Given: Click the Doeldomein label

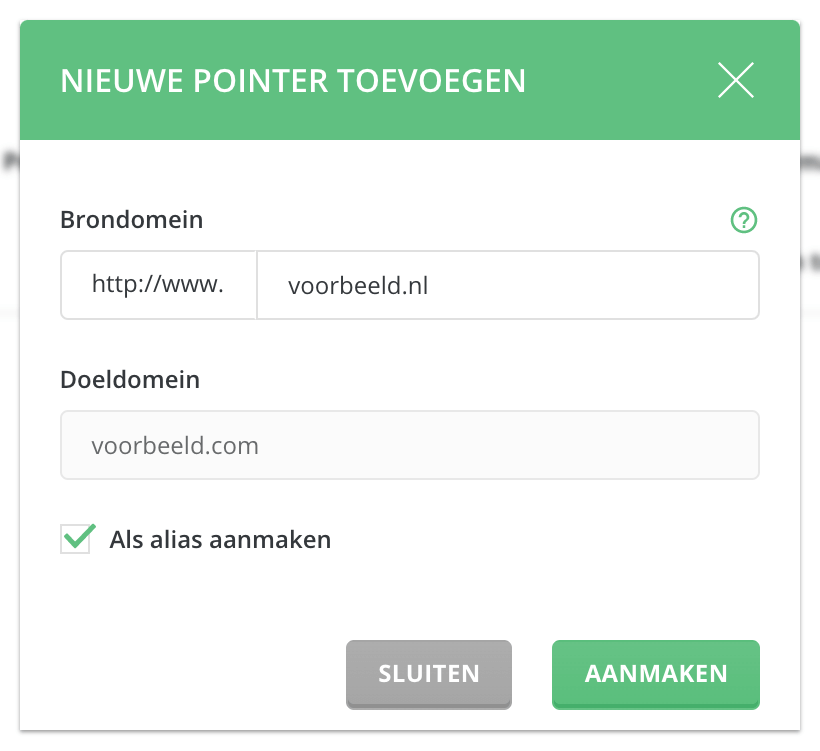Looking at the screenshot, I should pyautogui.click(x=130, y=380).
